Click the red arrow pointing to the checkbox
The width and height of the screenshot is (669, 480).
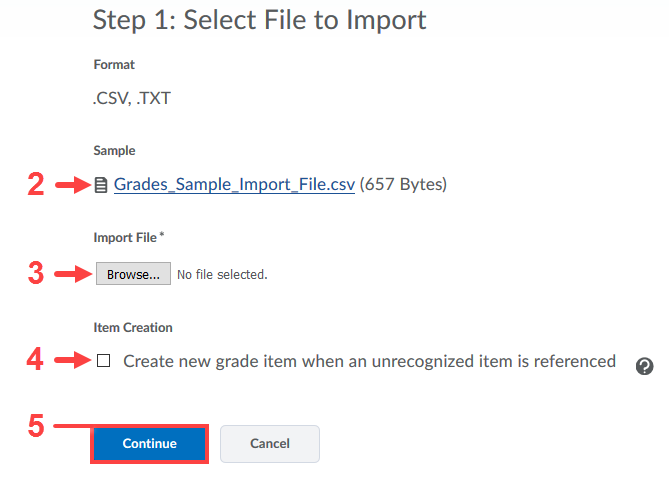(x=72, y=361)
